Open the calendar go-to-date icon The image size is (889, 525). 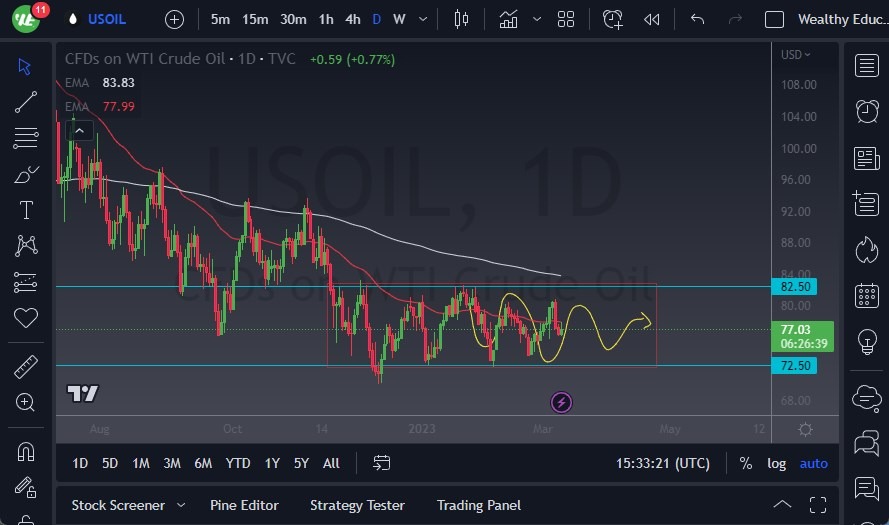click(x=381, y=463)
